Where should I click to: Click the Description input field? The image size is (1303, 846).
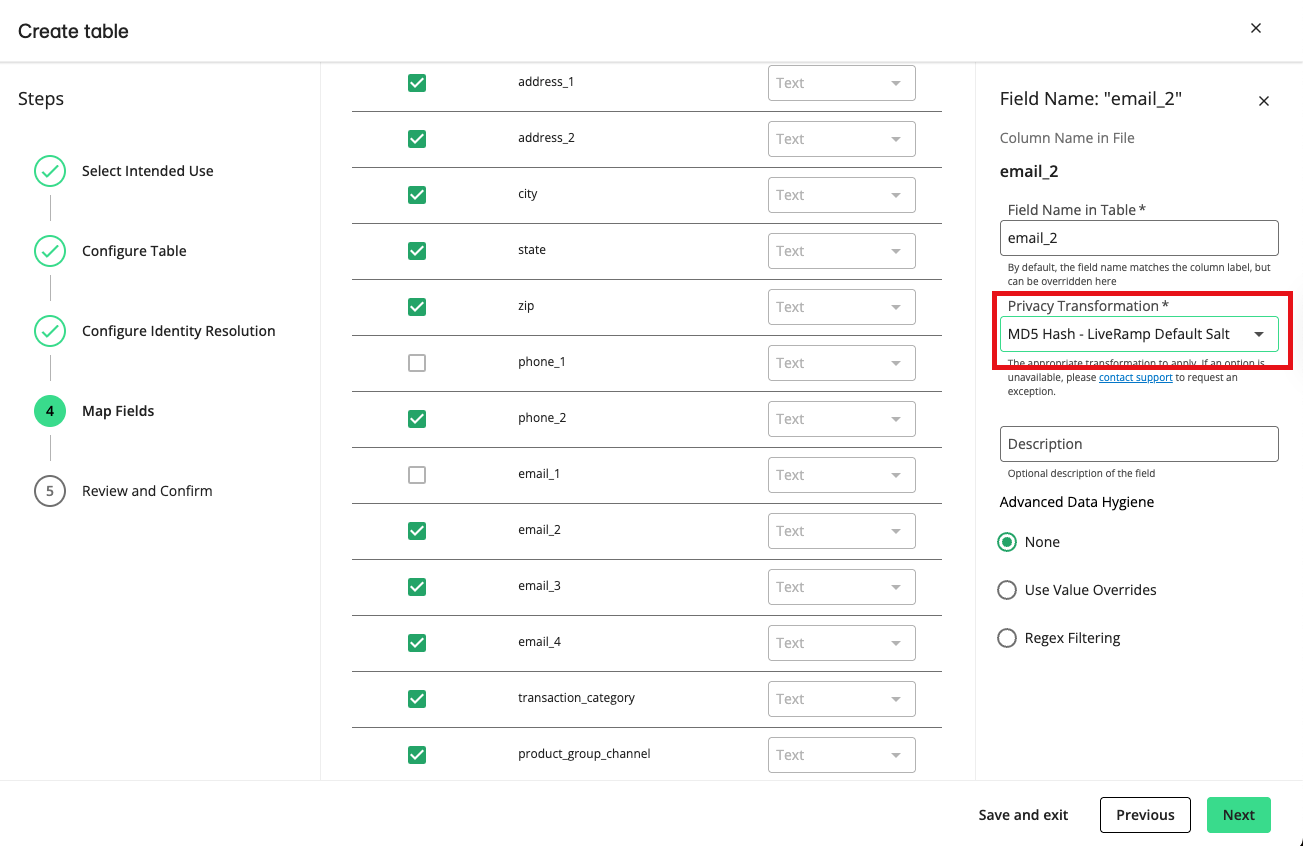click(1139, 444)
